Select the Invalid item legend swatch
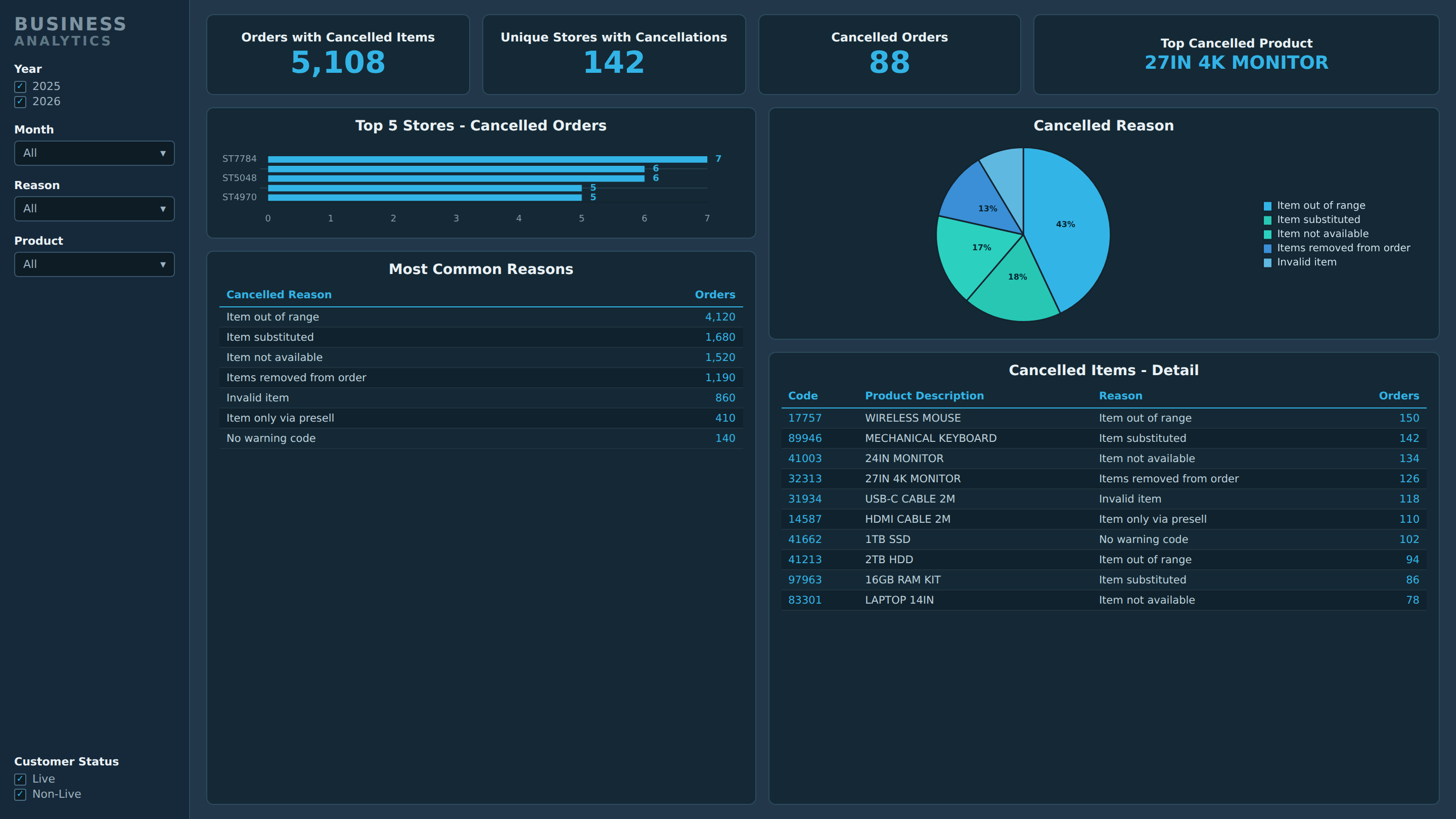 click(x=1267, y=262)
